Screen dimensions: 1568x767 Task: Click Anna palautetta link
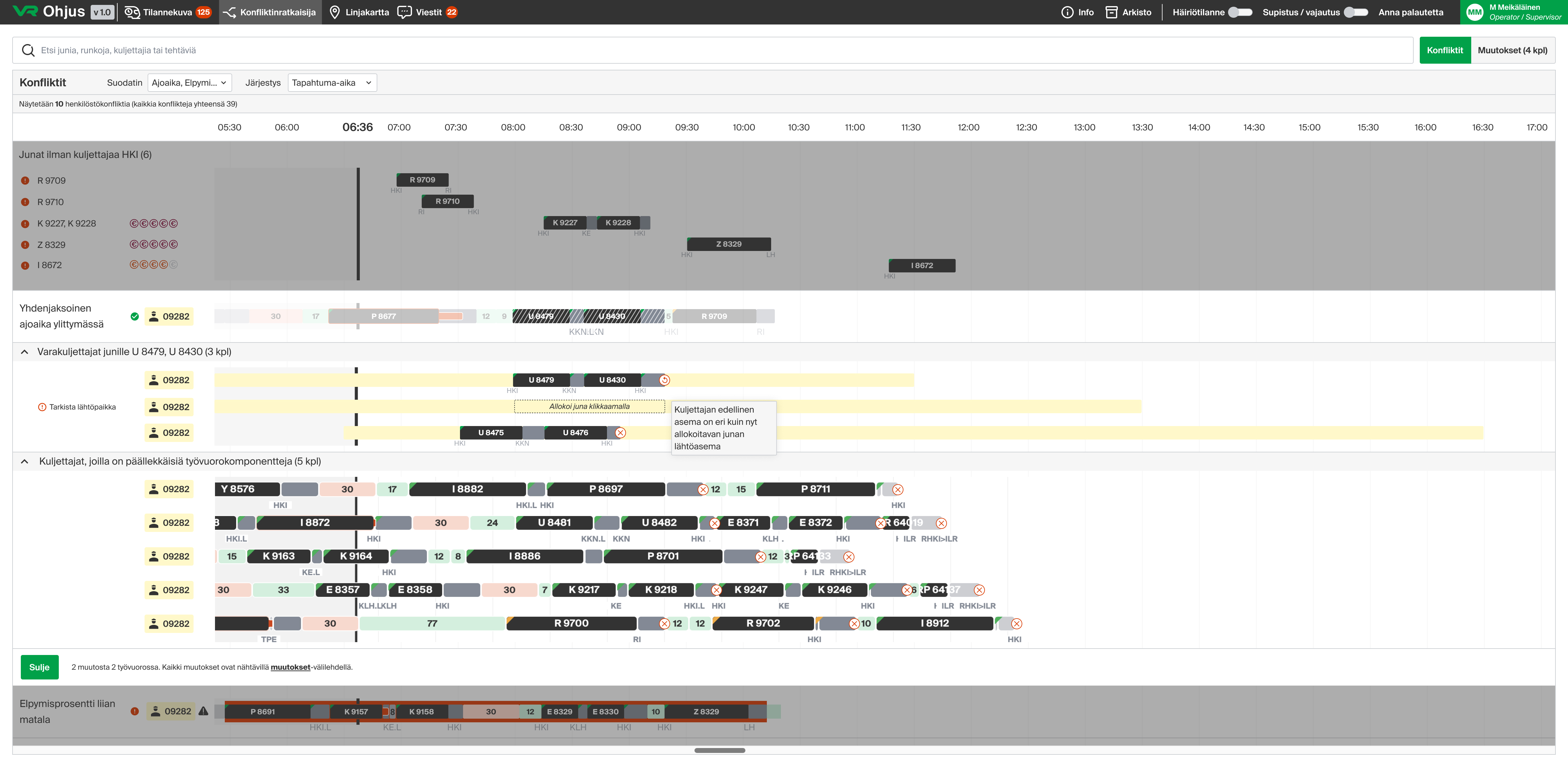click(1410, 12)
